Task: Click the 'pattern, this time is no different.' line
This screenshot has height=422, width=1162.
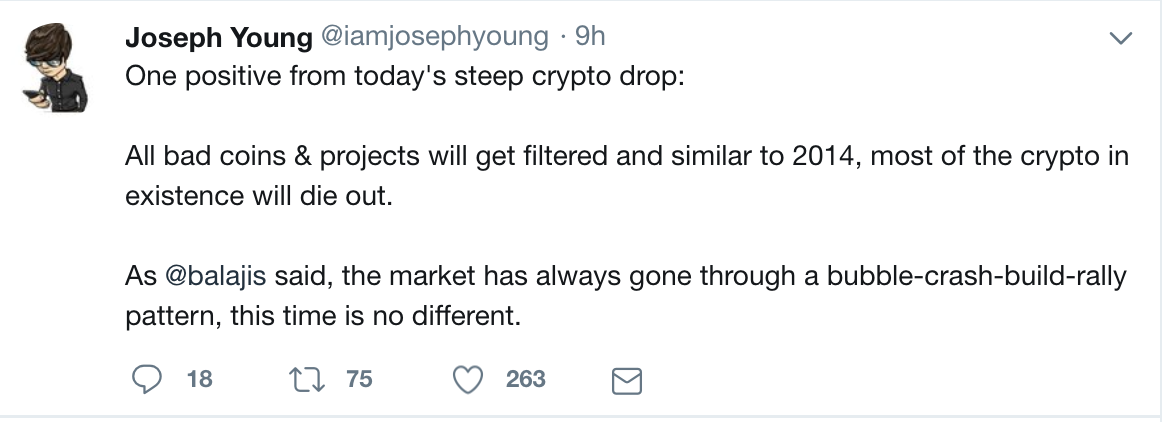Action: (x=324, y=316)
